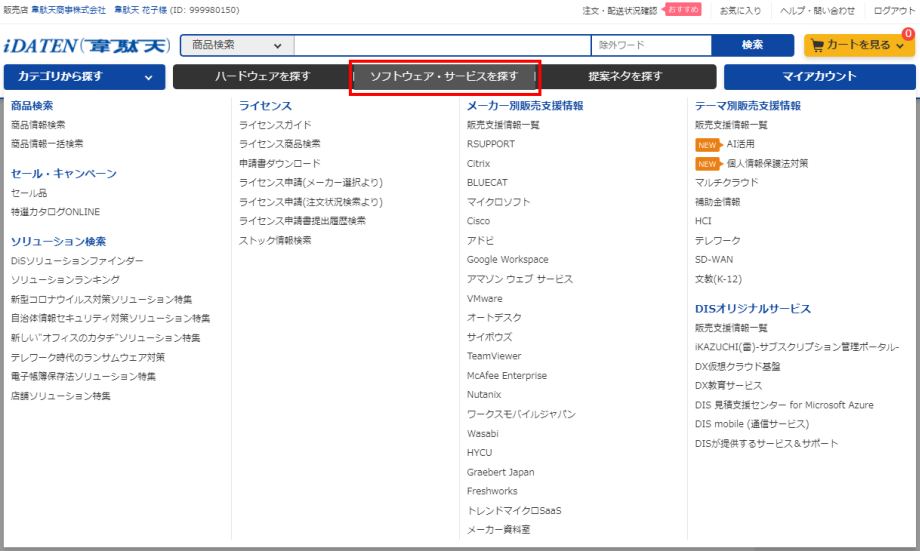Image resolution: width=920 pixels, height=551 pixels.
Task: Click the NEW badge beside AI活用
Action: pyautogui.click(x=708, y=144)
